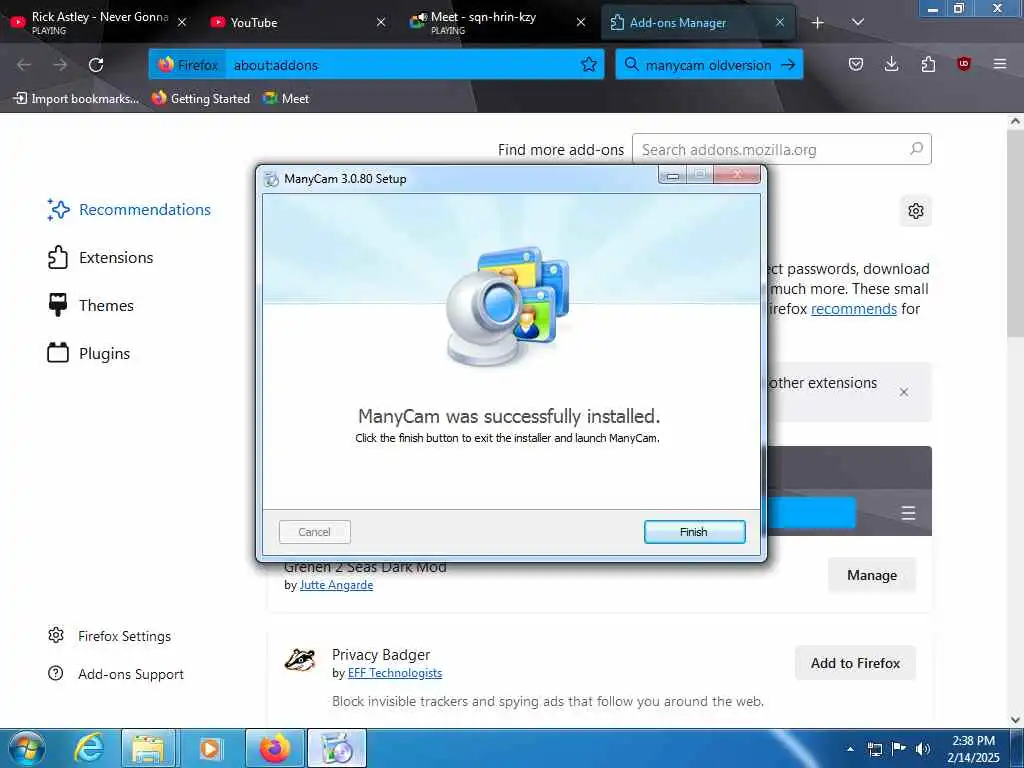Open the Downloads toolbar icon
The width and height of the screenshot is (1024, 768).
pyautogui.click(x=891, y=64)
